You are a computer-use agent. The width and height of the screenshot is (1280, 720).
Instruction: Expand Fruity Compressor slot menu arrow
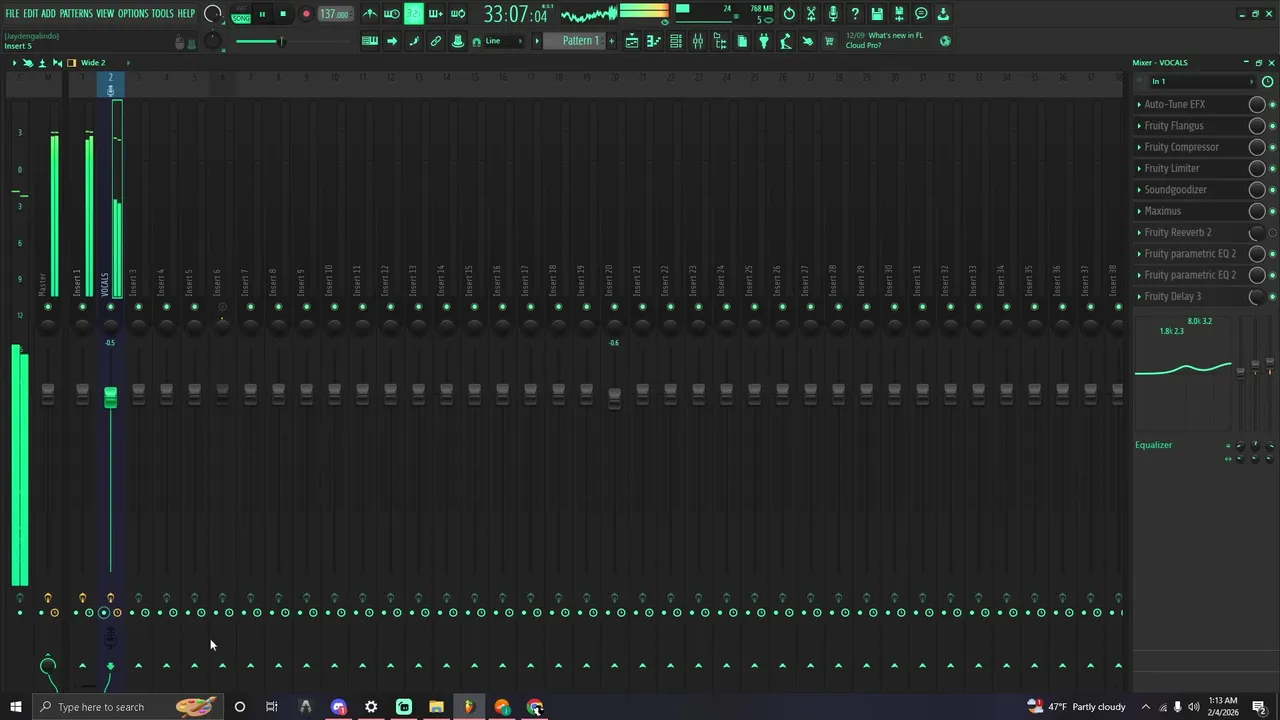(1139, 147)
